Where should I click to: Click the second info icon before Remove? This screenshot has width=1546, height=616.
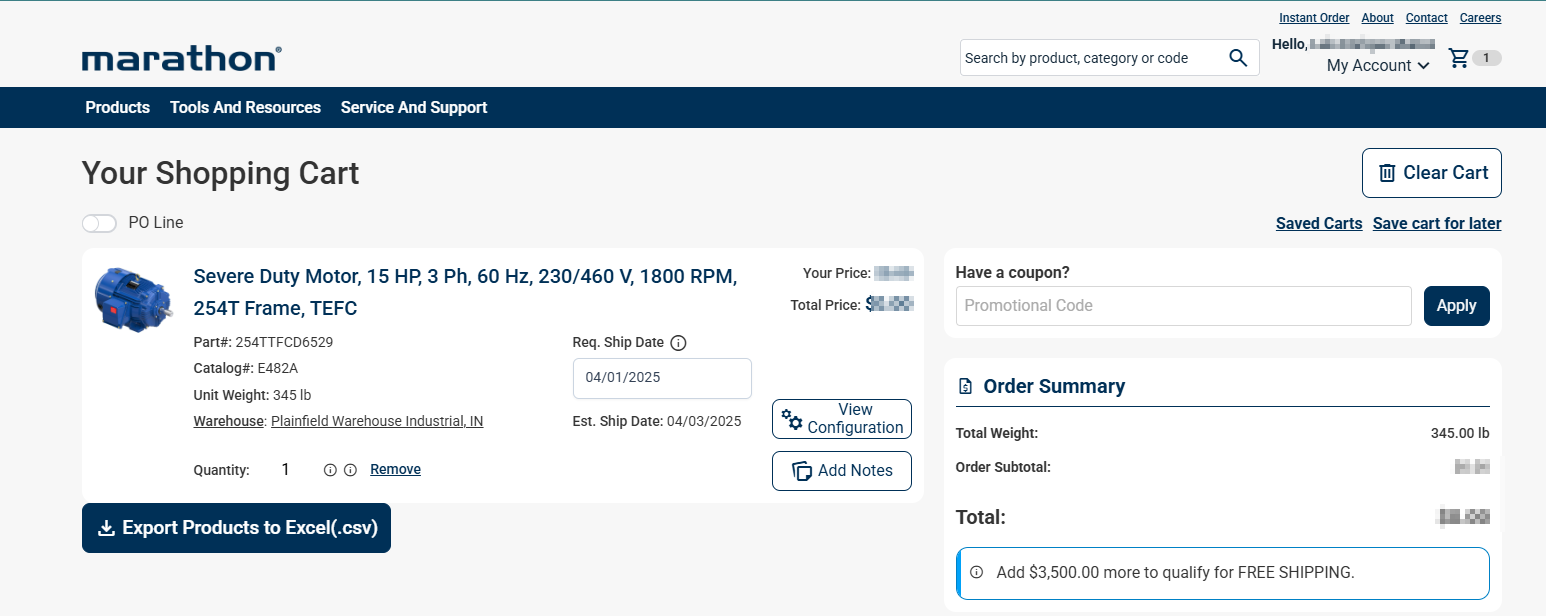350,470
